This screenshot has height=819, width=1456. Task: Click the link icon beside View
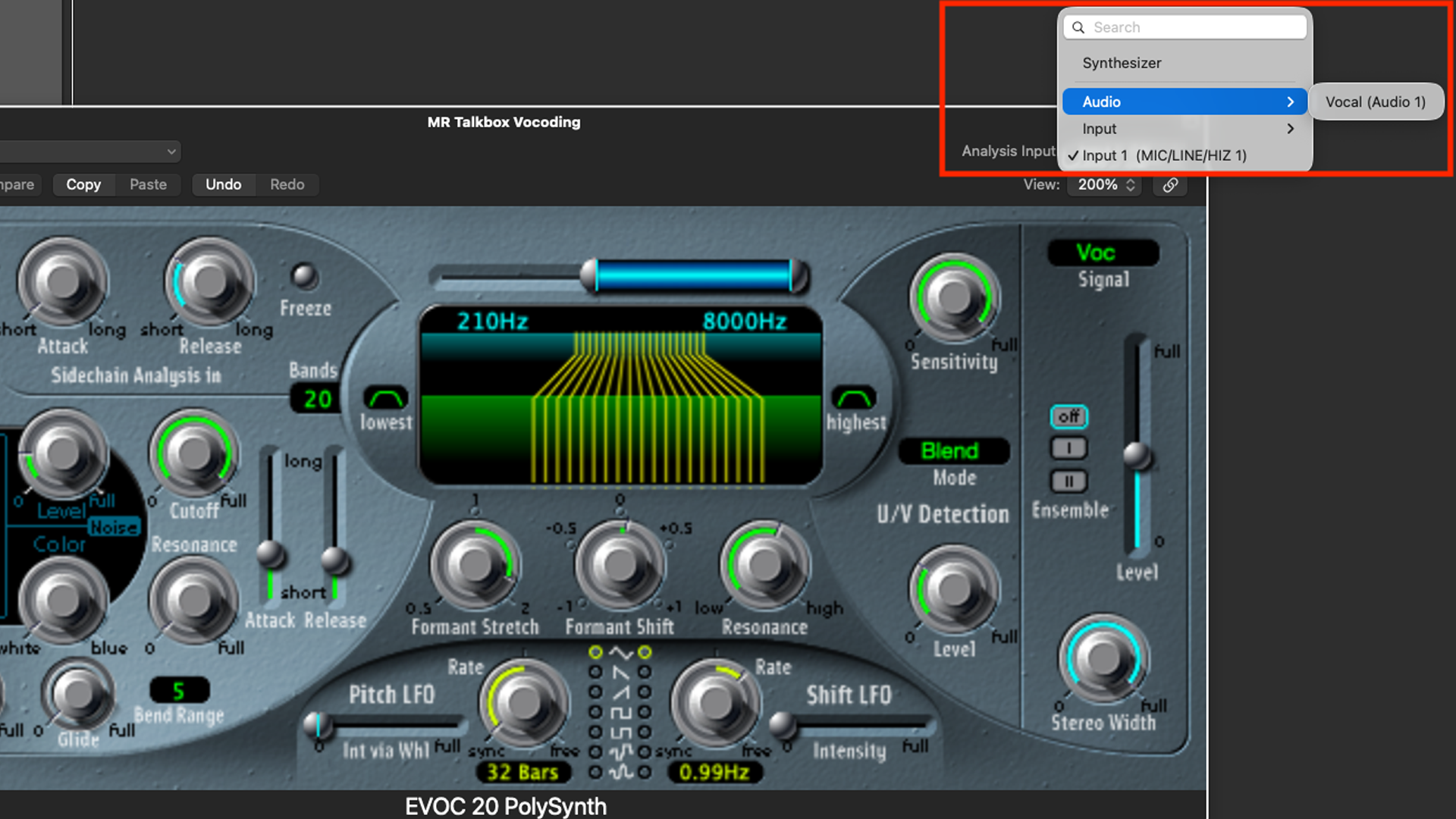1170,185
